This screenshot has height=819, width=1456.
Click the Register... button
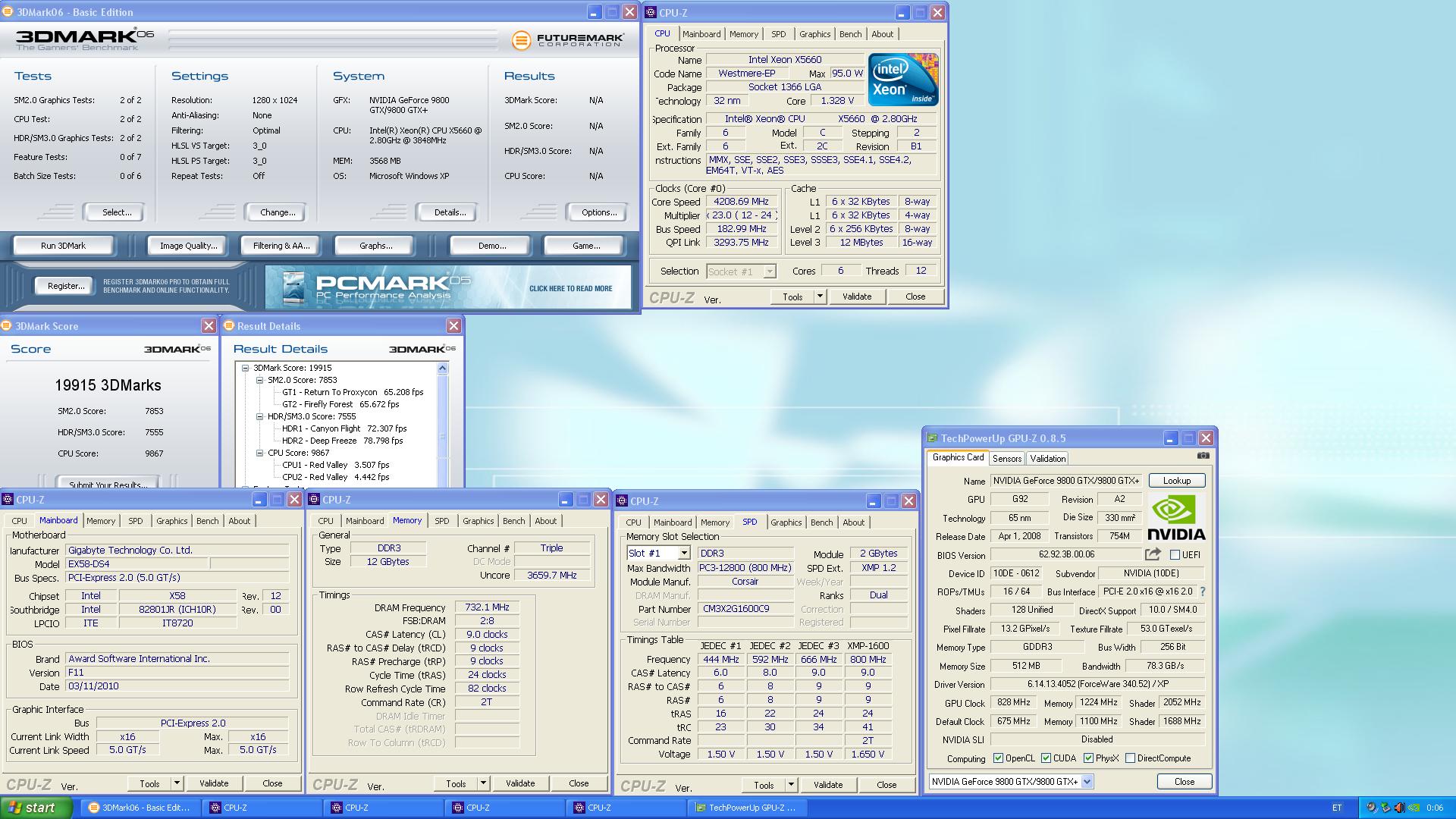(66, 286)
